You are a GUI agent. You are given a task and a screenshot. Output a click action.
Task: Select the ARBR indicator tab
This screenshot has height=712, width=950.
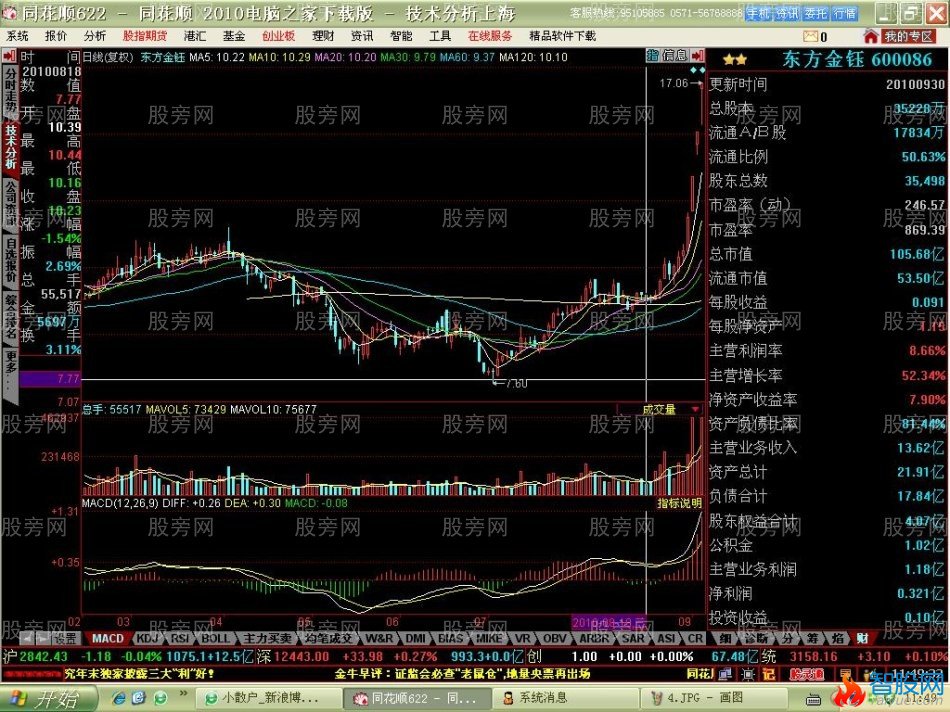pos(593,638)
